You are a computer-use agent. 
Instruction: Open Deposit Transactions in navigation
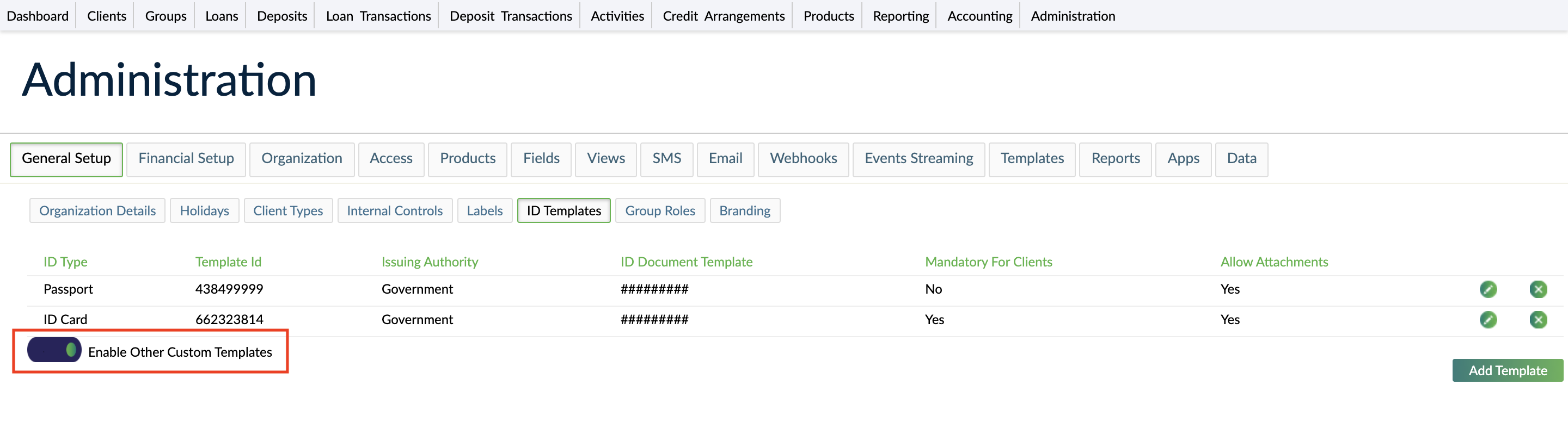point(511,16)
